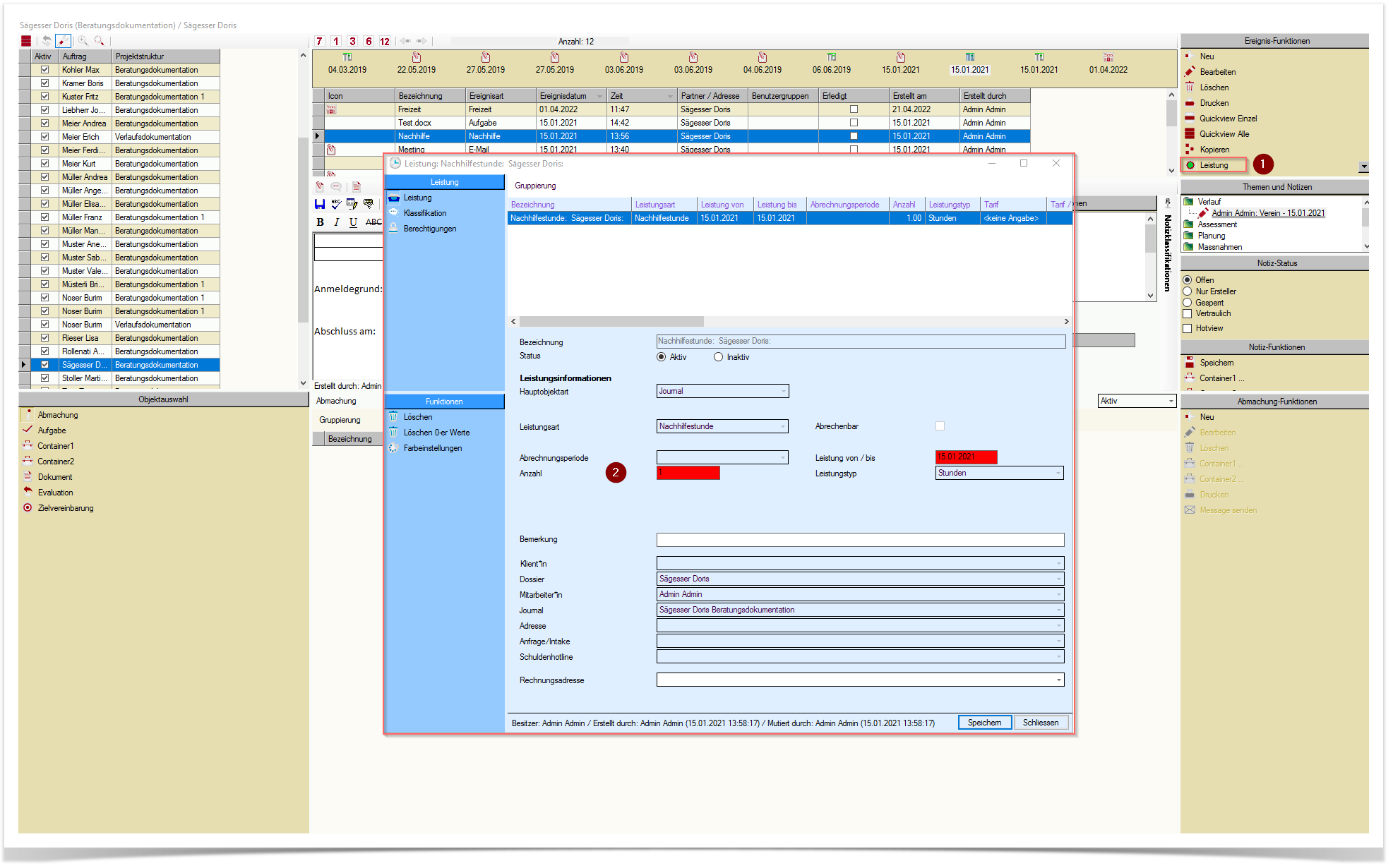Show 12 months in the timeline range
The image size is (1393, 868).
tap(385, 42)
